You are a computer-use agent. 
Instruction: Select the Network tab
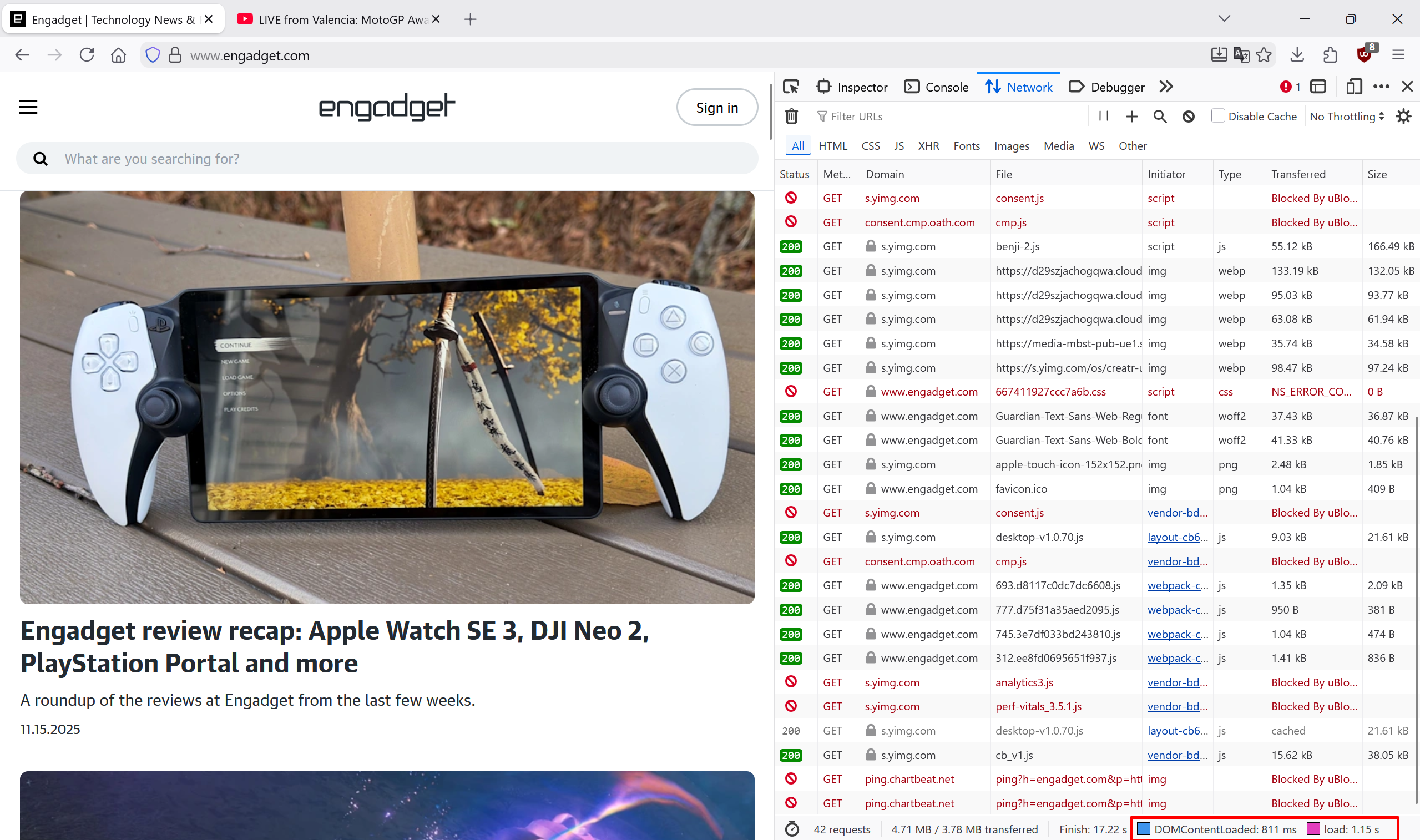1018,87
